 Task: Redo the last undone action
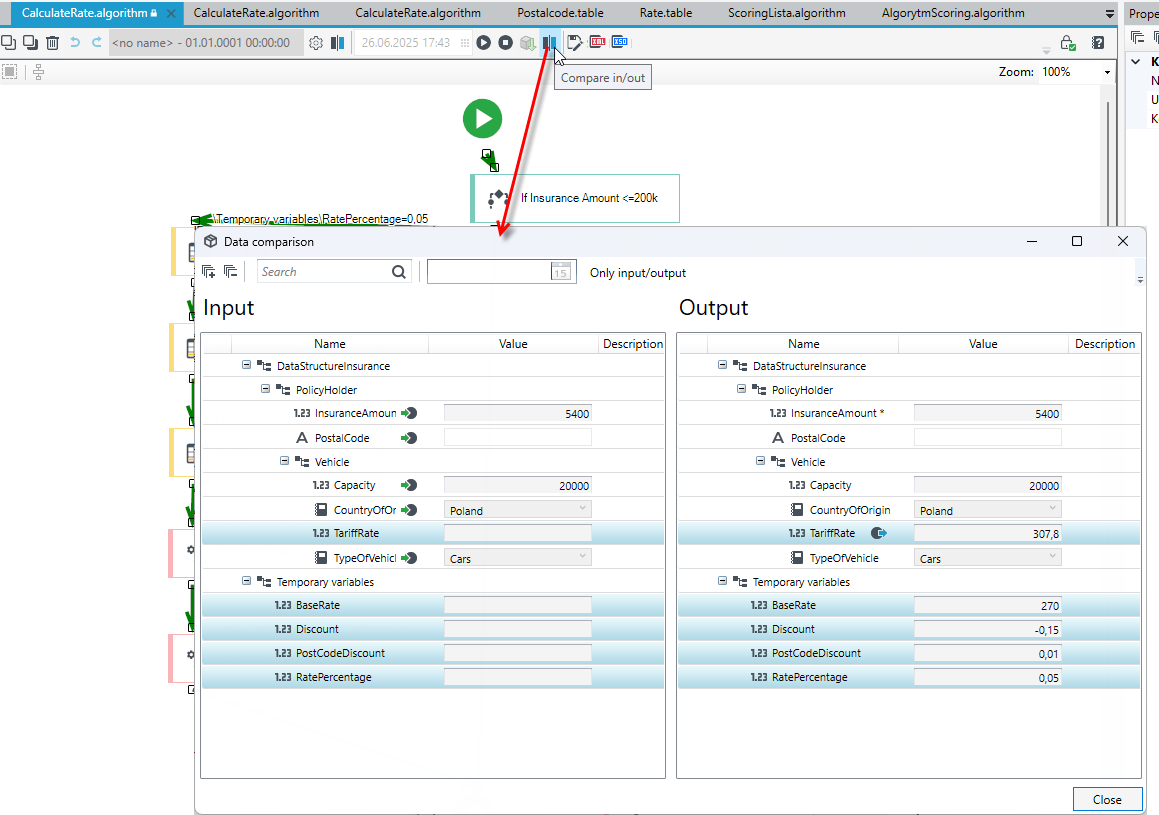[97, 43]
